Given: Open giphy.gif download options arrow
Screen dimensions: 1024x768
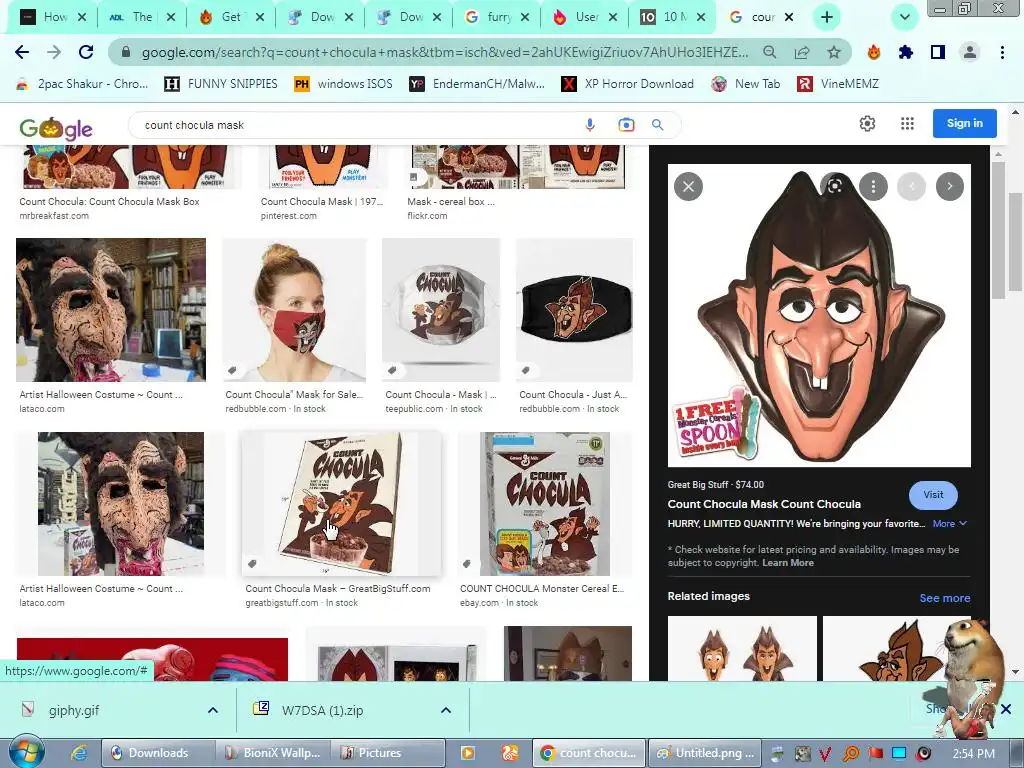Looking at the screenshot, I should [x=213, y=710].
